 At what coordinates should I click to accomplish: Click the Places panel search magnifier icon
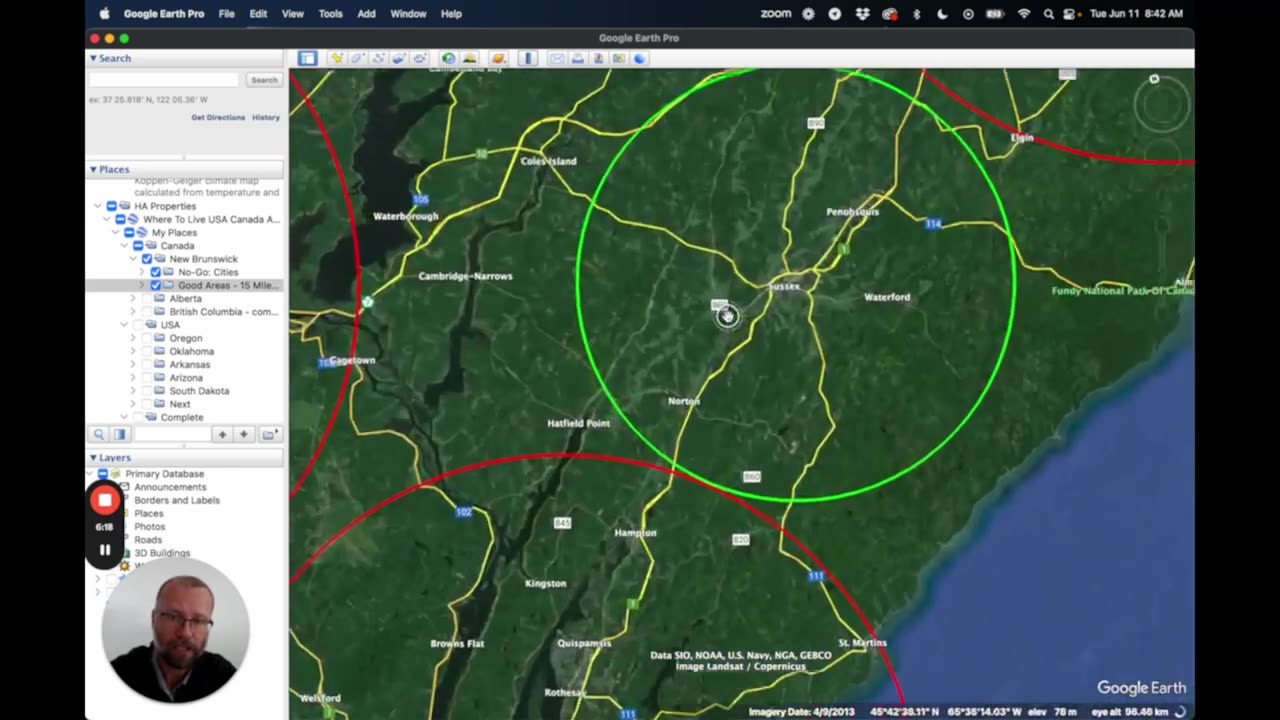pos(99,434)
